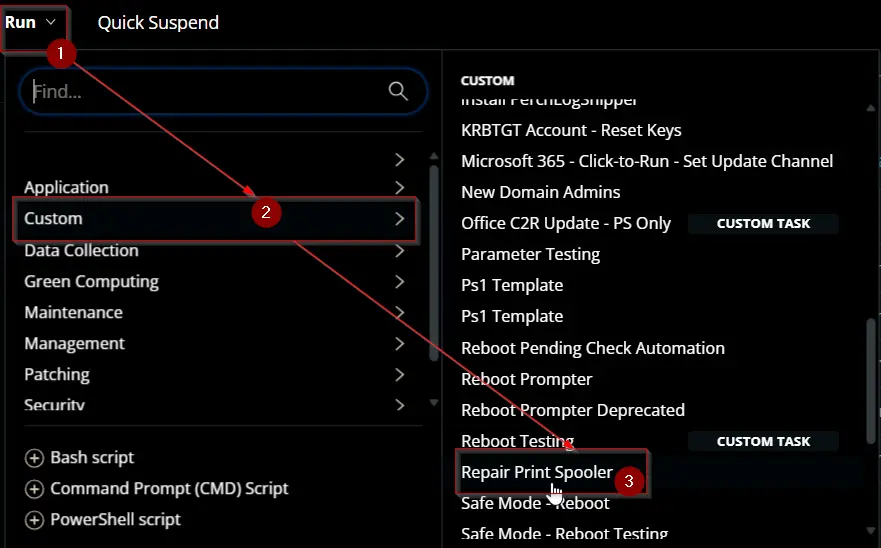The image size is (881, 548).
Task: Click the category list down scroll arrow
Action: 434,402
